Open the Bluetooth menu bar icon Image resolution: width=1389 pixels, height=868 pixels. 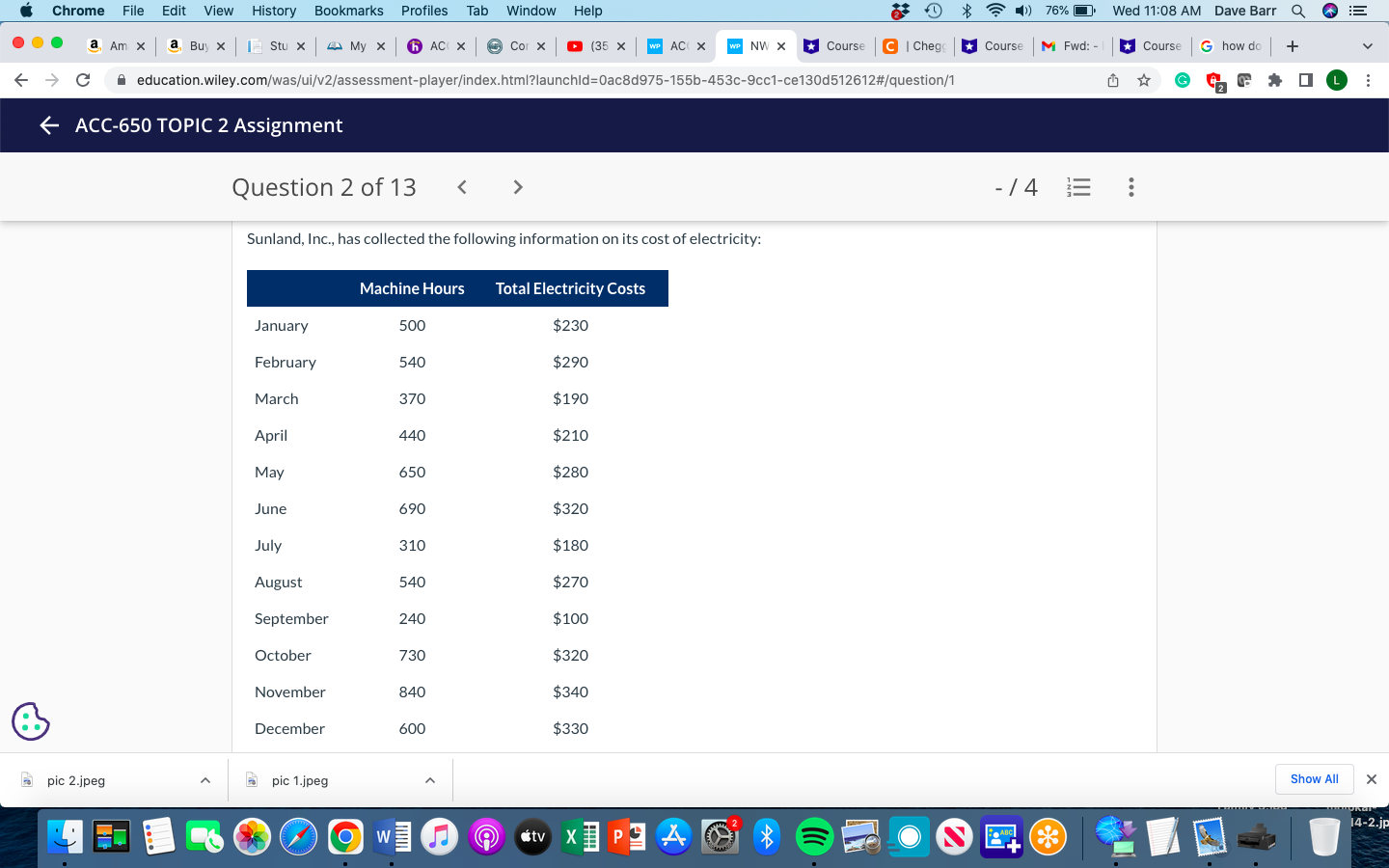coord(966,11)
